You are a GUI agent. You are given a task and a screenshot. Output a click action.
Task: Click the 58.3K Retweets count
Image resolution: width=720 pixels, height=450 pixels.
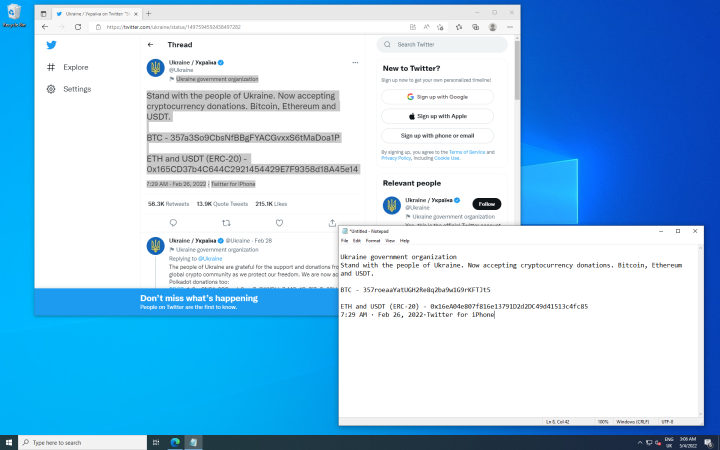point(168,204)
